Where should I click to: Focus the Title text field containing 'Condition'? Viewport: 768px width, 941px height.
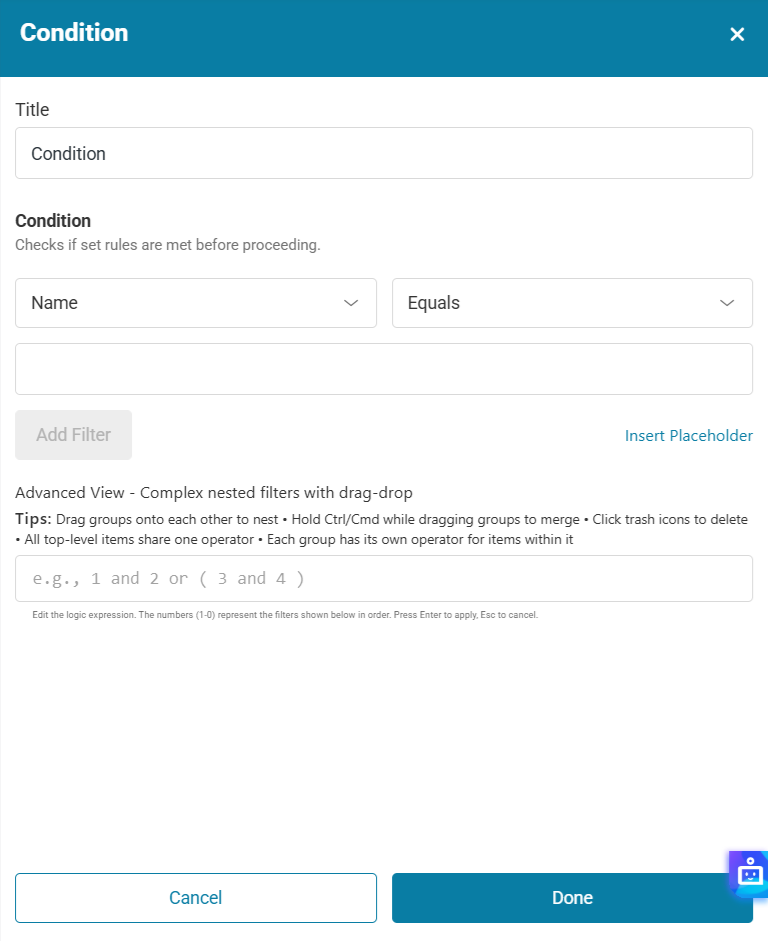(x=384, y=153)
